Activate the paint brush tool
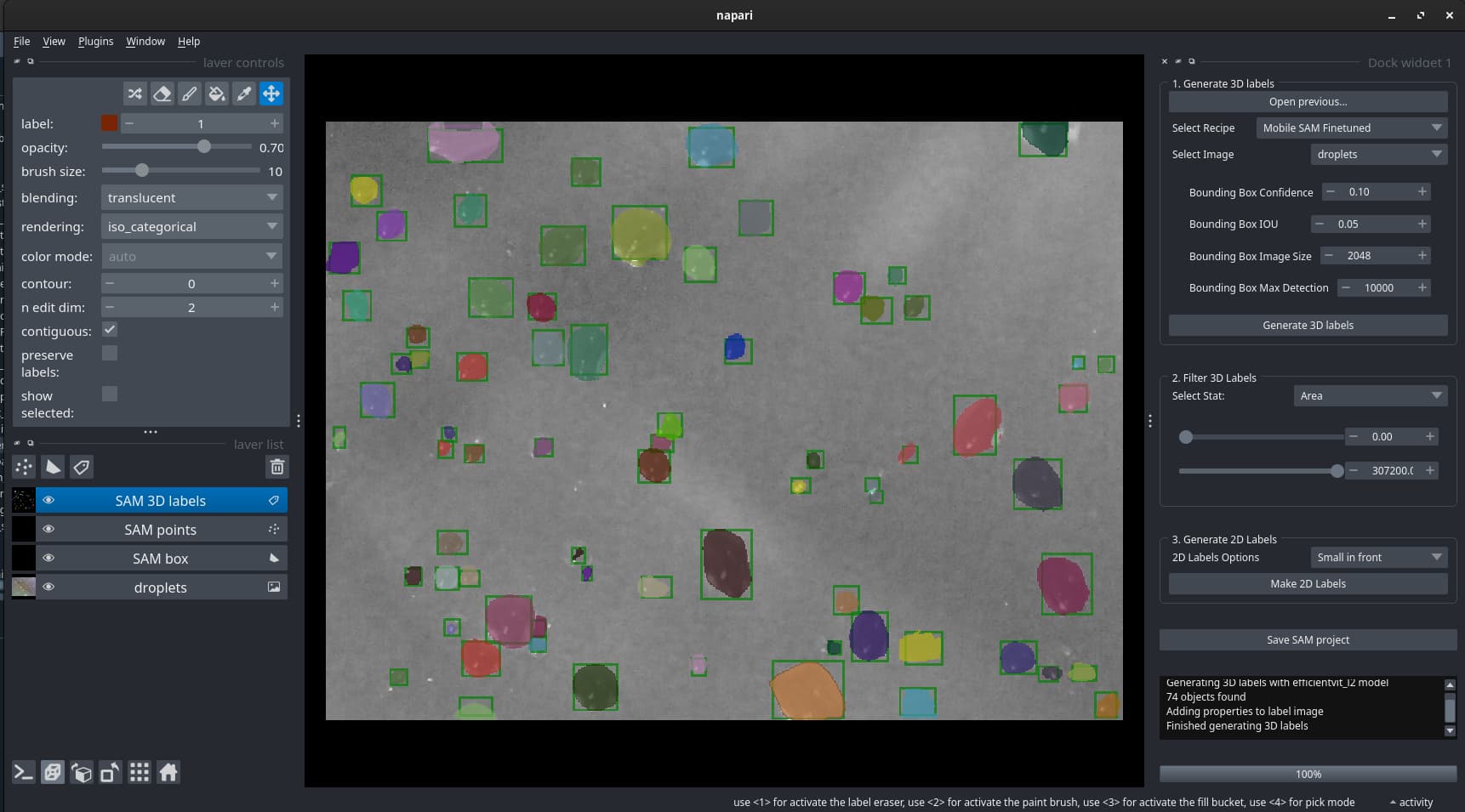This screenshot has width=1465, height=812. [189, 94]
